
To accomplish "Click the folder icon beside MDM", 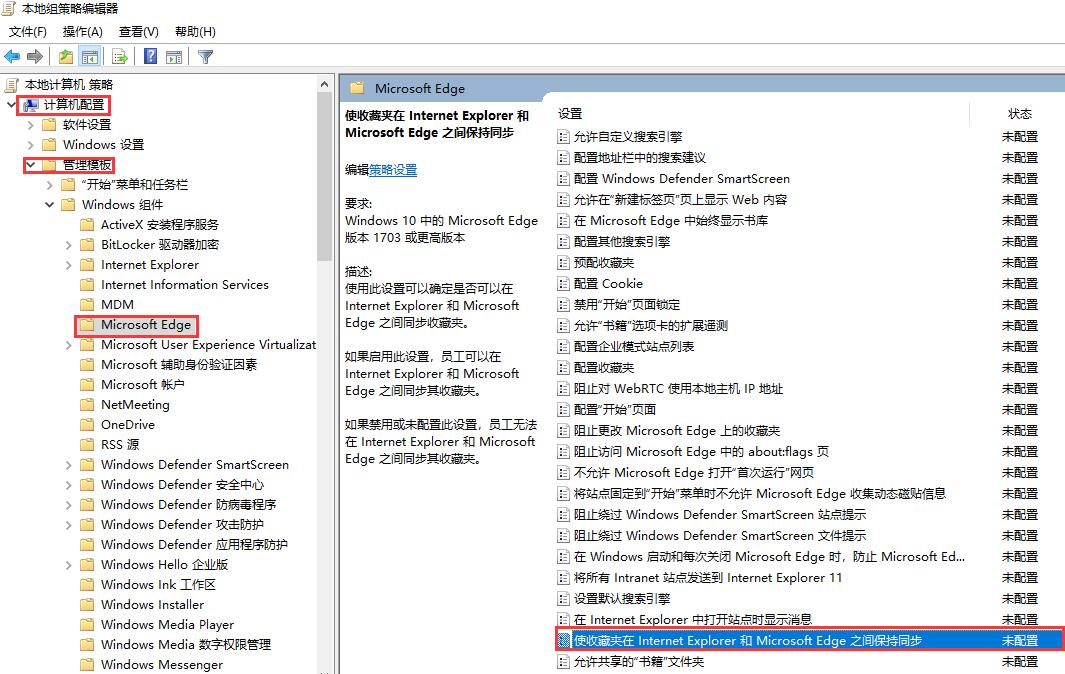I will pyautogui.click(x=87, y=304).
